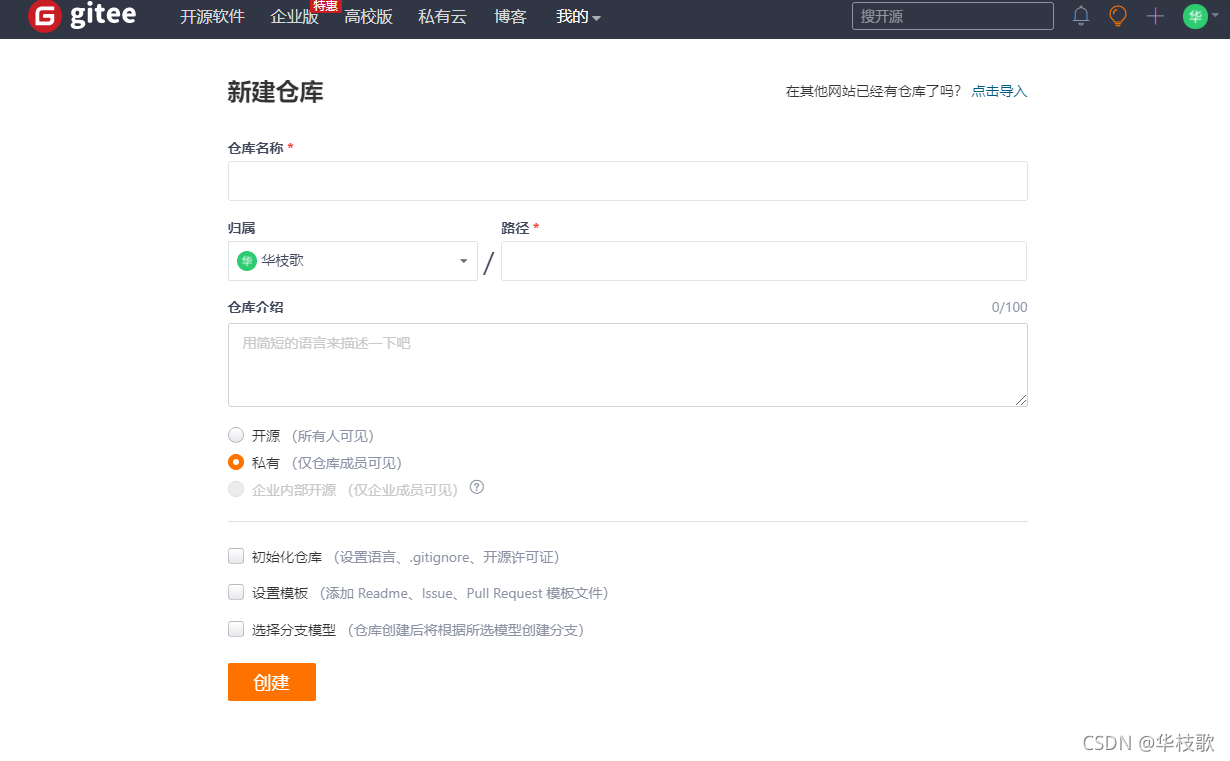Click the 特惠 promo badge on 企业版
1230x761 pixels.
pyautogui.click(x=325, y=6)
